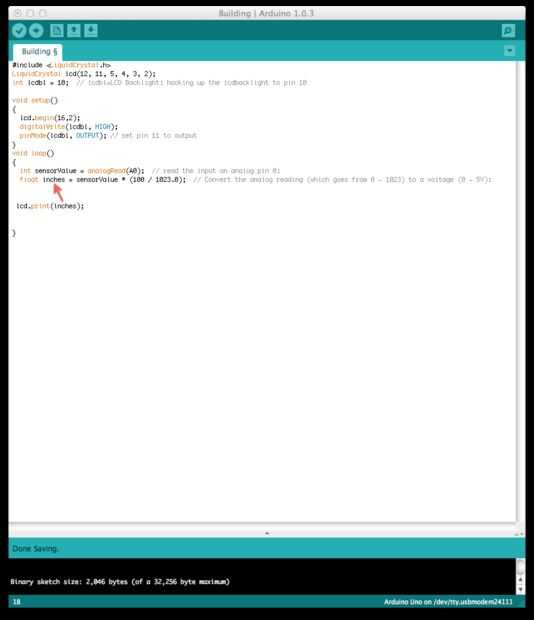The image size is (534, 620).
Task: Open a sketch using the Open icon
Action: click(x=74, y=30)
